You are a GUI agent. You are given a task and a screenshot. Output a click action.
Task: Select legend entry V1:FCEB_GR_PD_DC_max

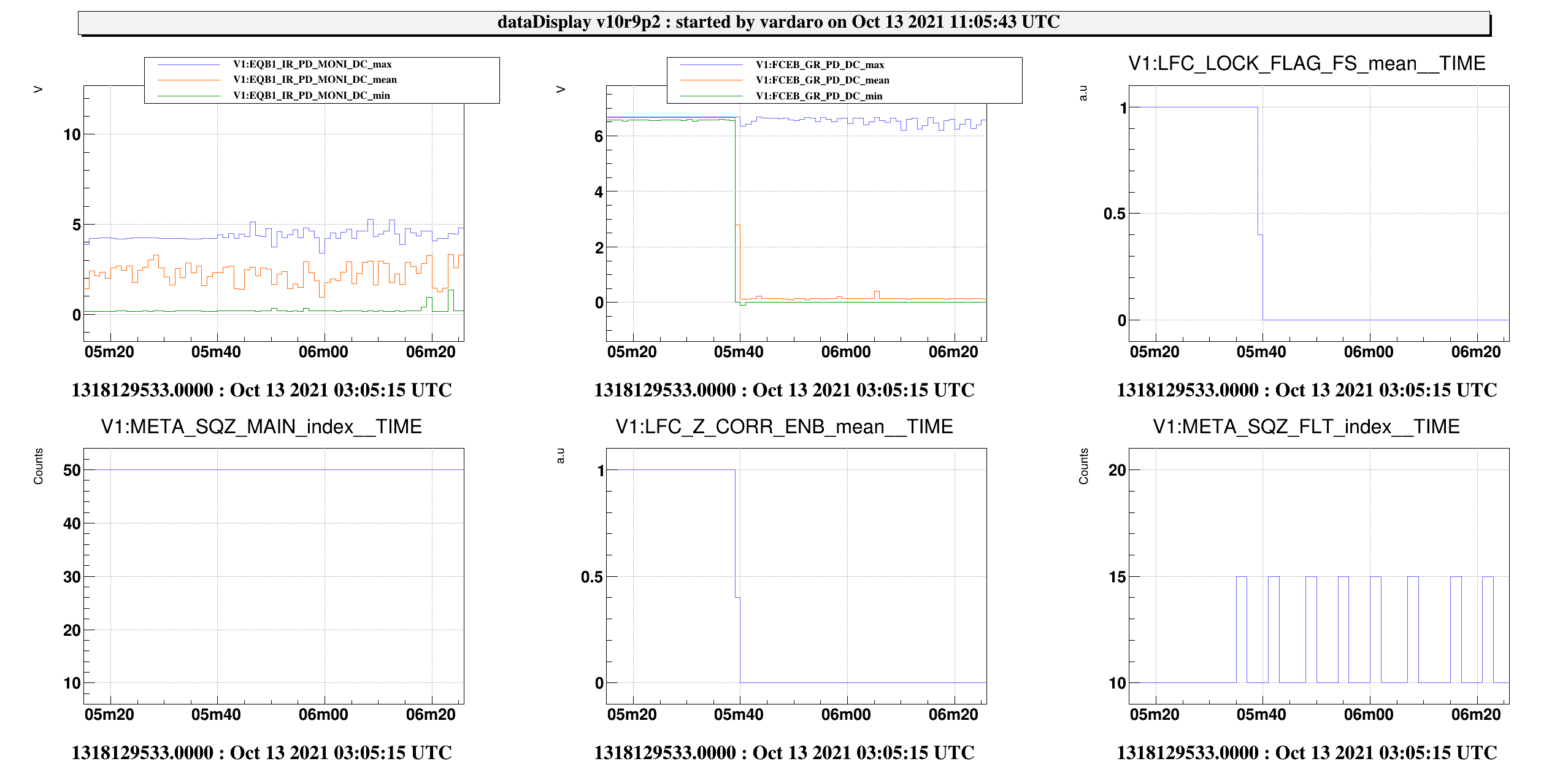(x=820, y=65)
